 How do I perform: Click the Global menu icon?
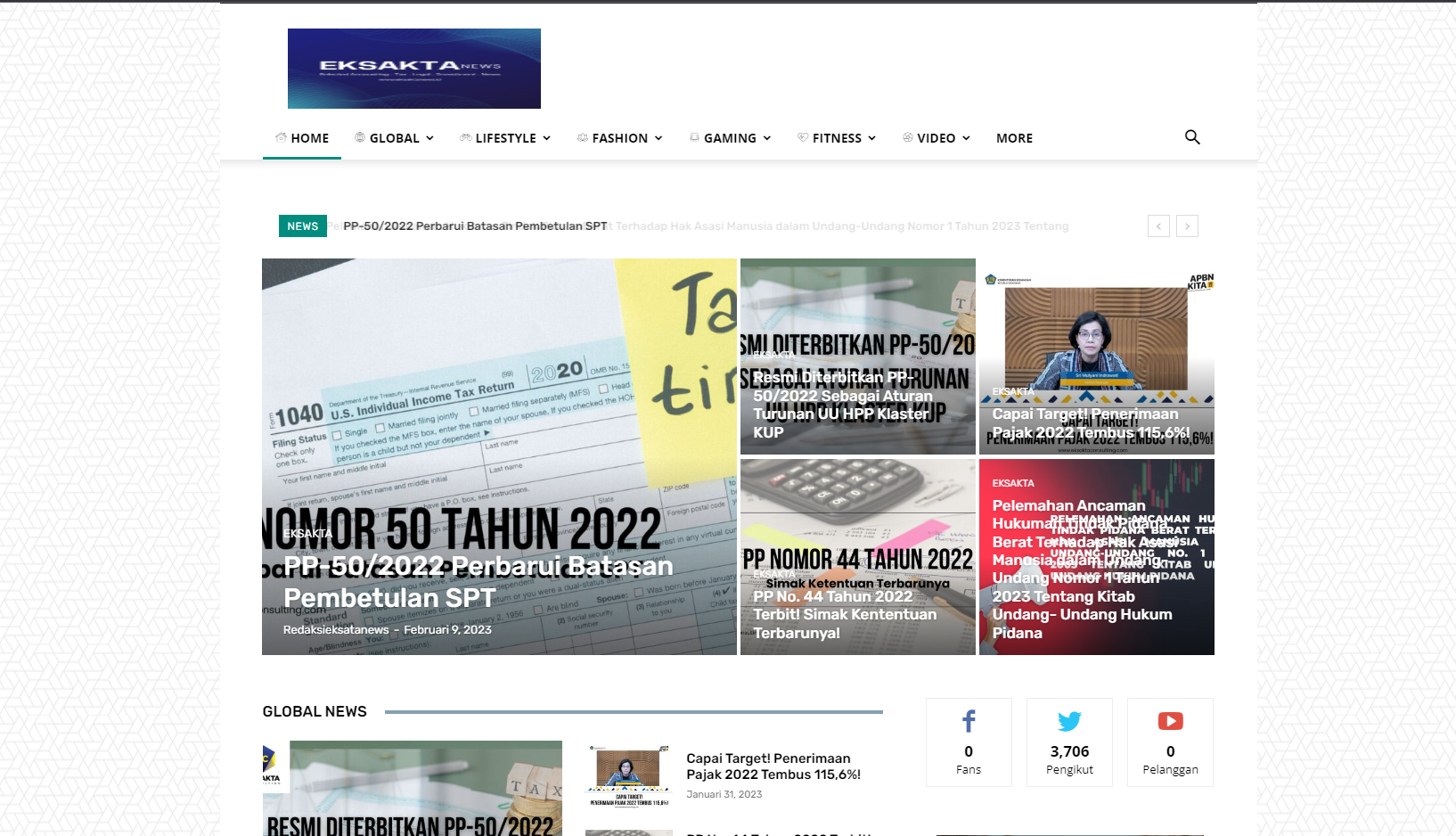[x=360, y=137]
